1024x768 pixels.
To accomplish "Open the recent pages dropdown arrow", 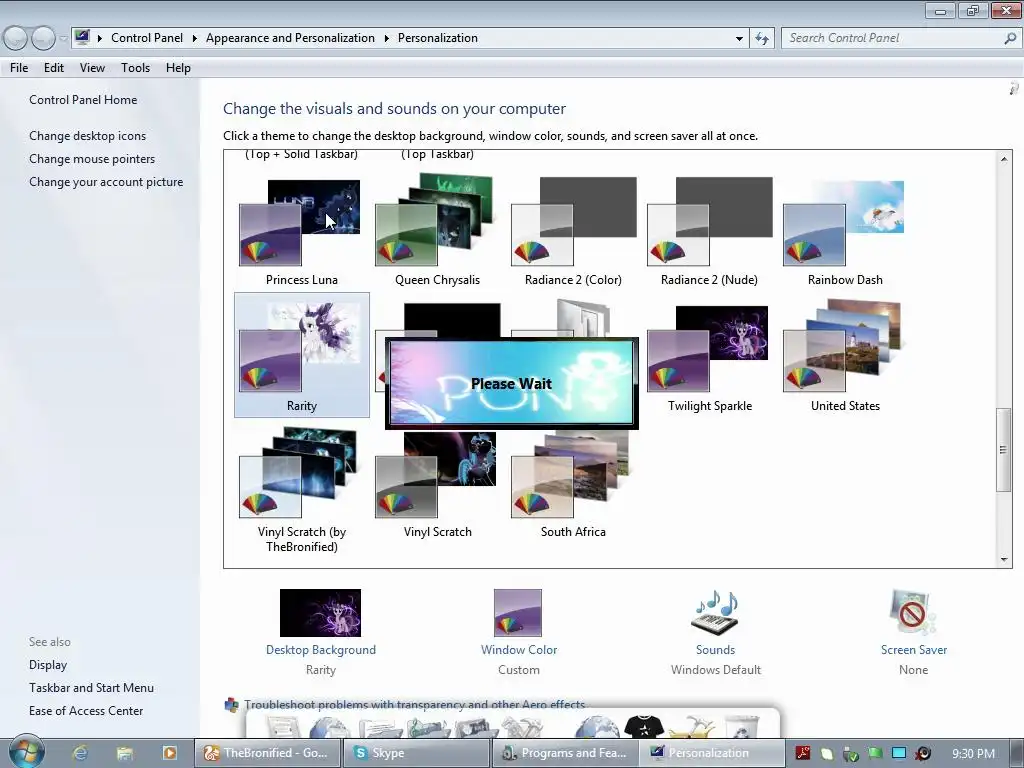I will (x=63, y=39).
